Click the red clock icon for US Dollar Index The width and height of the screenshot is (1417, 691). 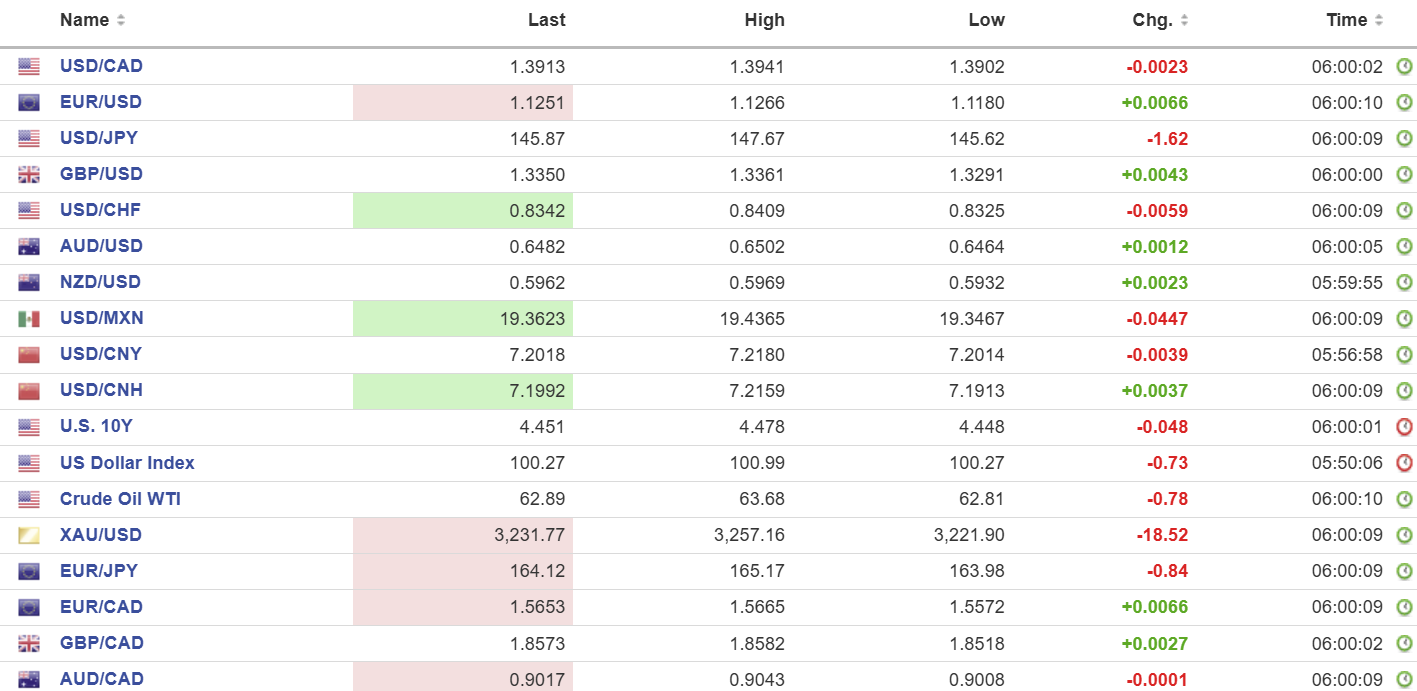pyautogui.click(x=1404, y=463)
